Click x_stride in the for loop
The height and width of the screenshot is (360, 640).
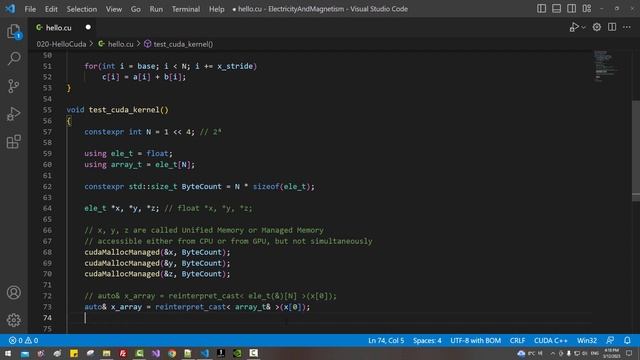coord(235,66)
